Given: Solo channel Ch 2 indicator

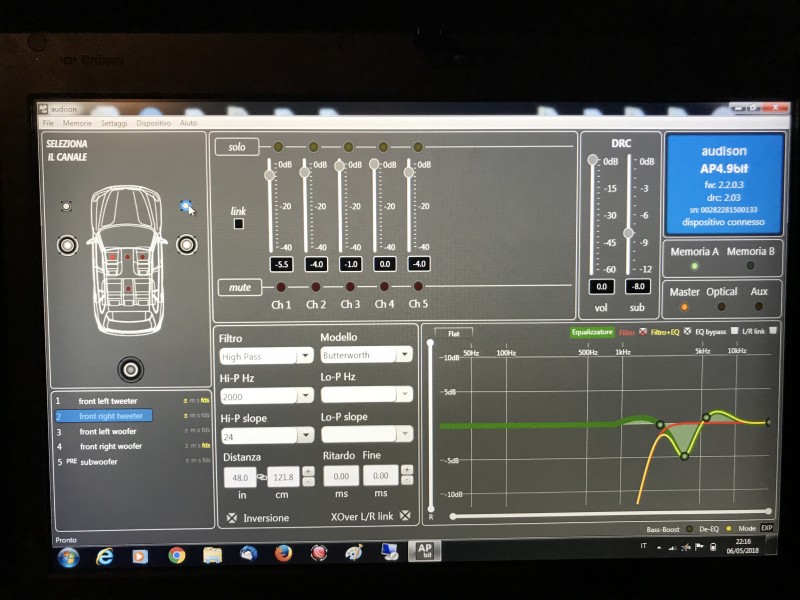Looking at the screenshot, I should click(x=313, y=147).
